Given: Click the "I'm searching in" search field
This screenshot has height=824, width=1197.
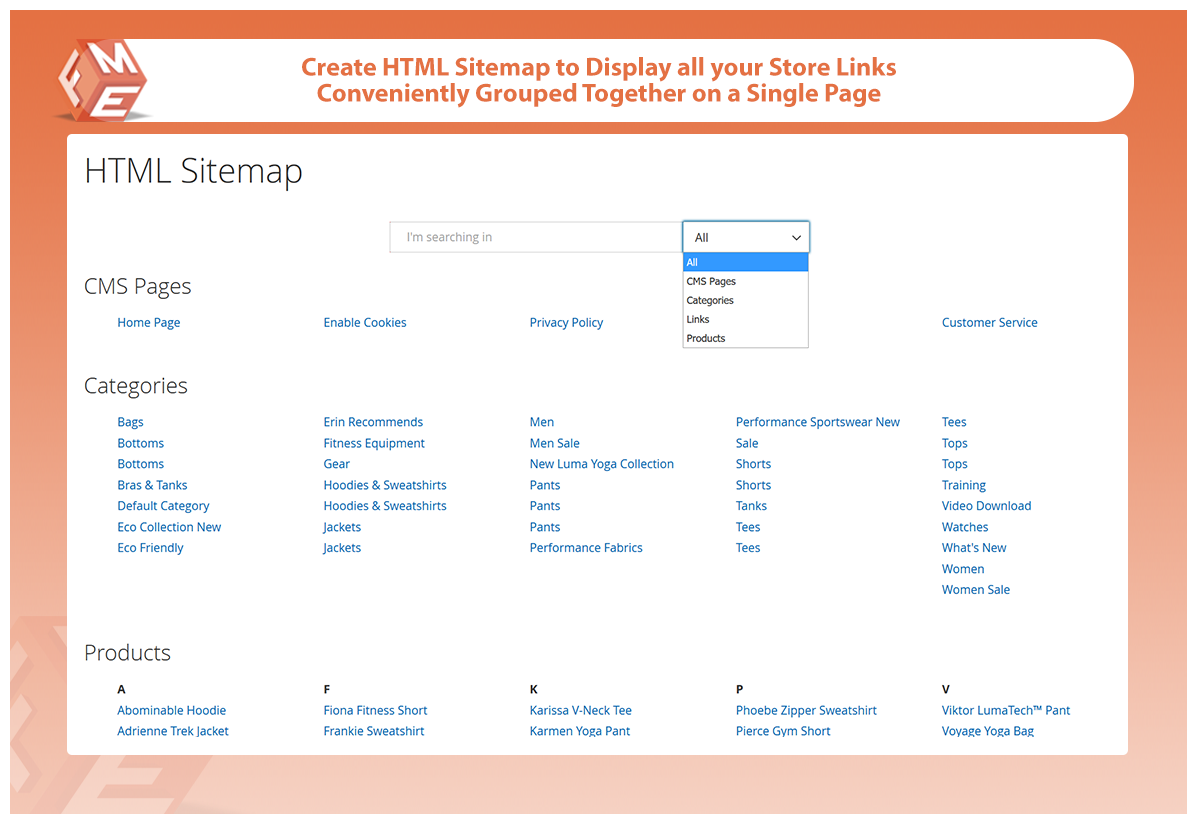Looking at the screenshot, I should pyautogui.click(x=535, y=238).
